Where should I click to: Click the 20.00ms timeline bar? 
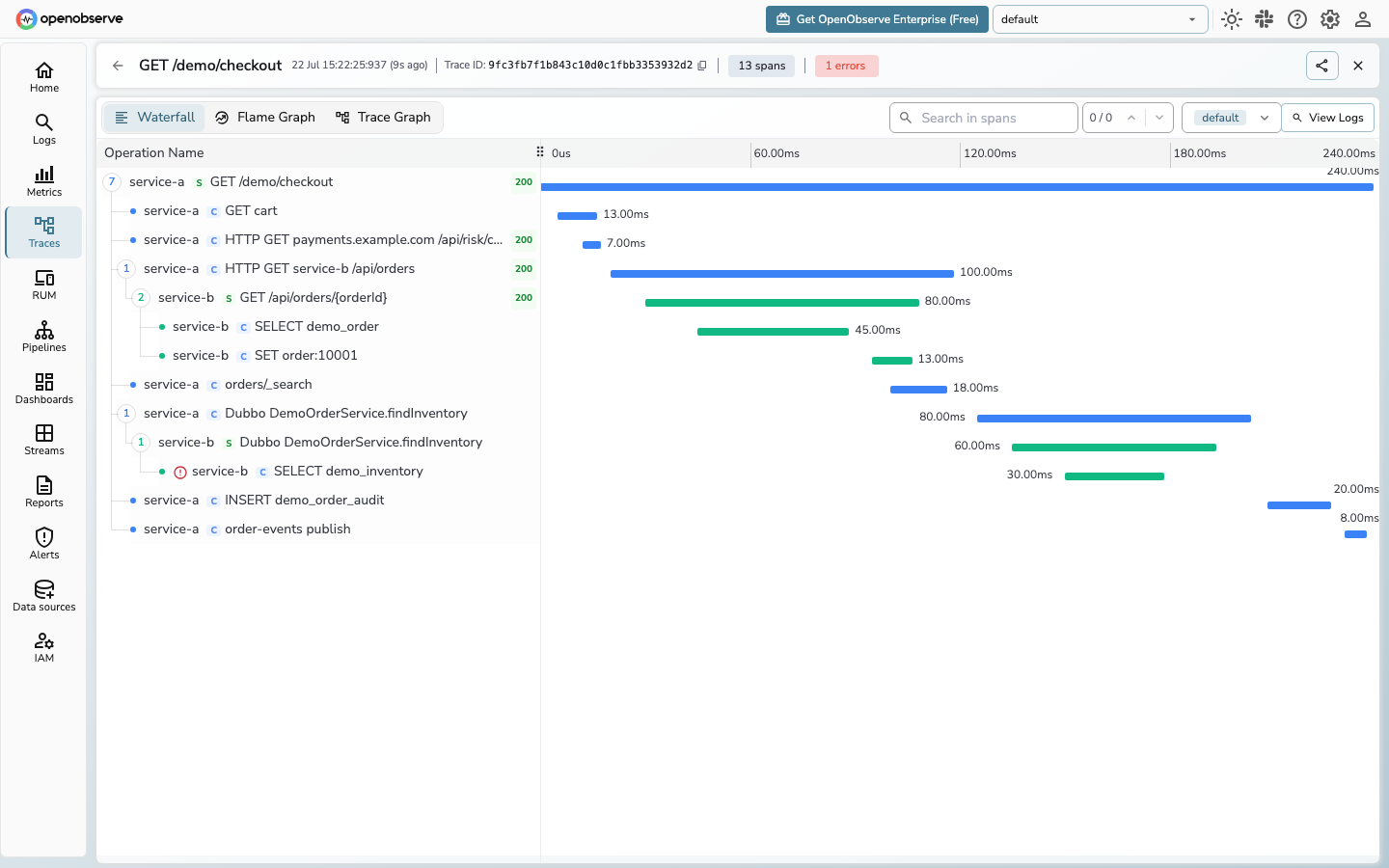(1299, 505)
